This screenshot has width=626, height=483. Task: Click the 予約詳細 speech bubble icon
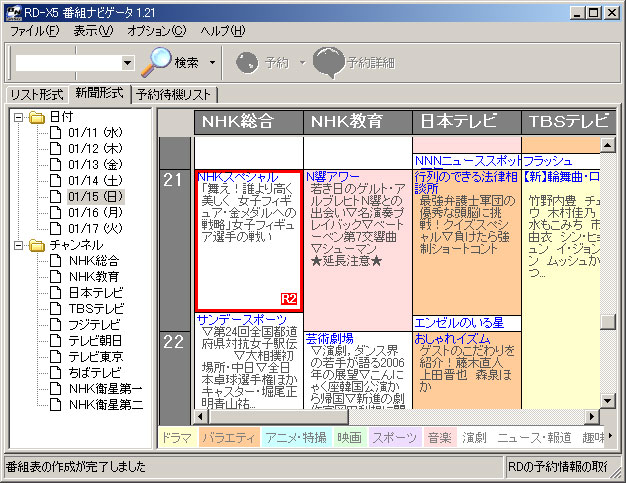[x=328, y=62]
